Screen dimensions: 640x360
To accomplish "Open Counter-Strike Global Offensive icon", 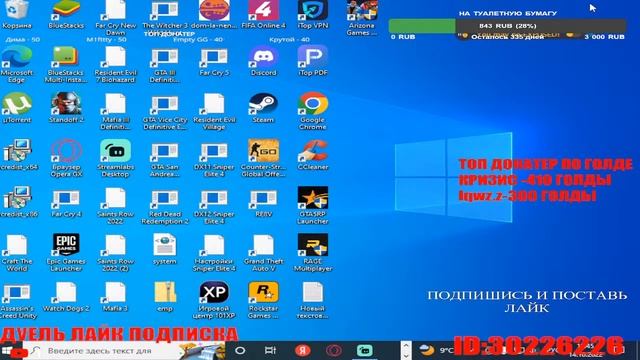I will (x=263, y=158).
